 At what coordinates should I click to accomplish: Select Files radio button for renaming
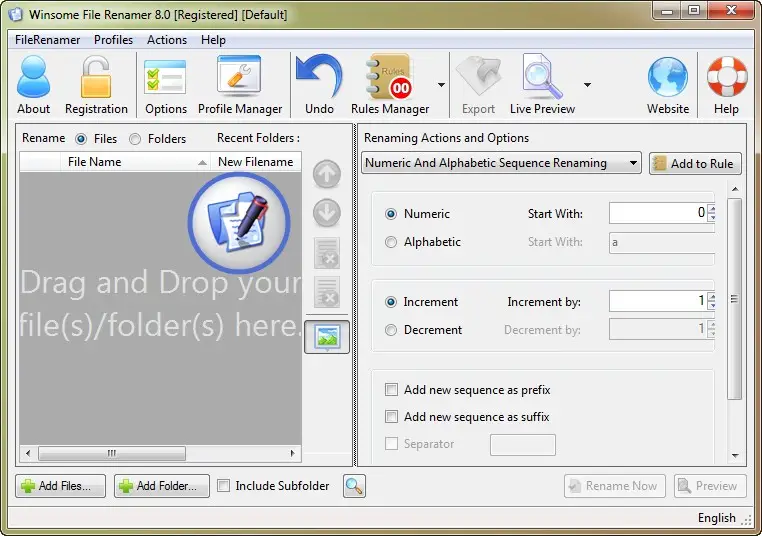81,139
